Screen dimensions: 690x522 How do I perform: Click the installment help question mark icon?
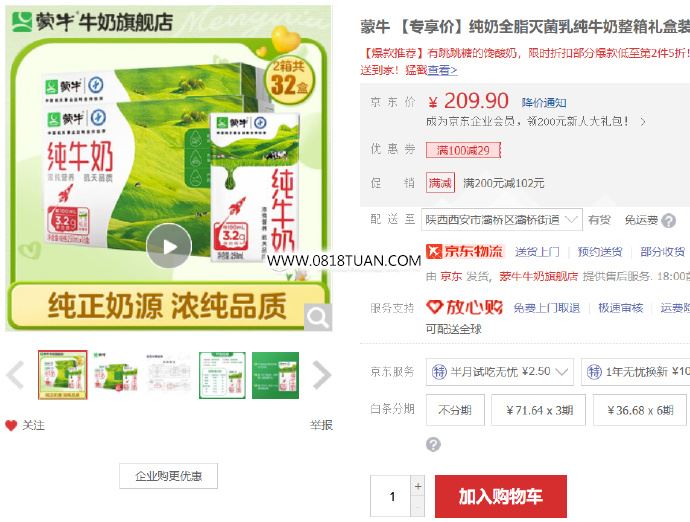[x=433, y=444]
